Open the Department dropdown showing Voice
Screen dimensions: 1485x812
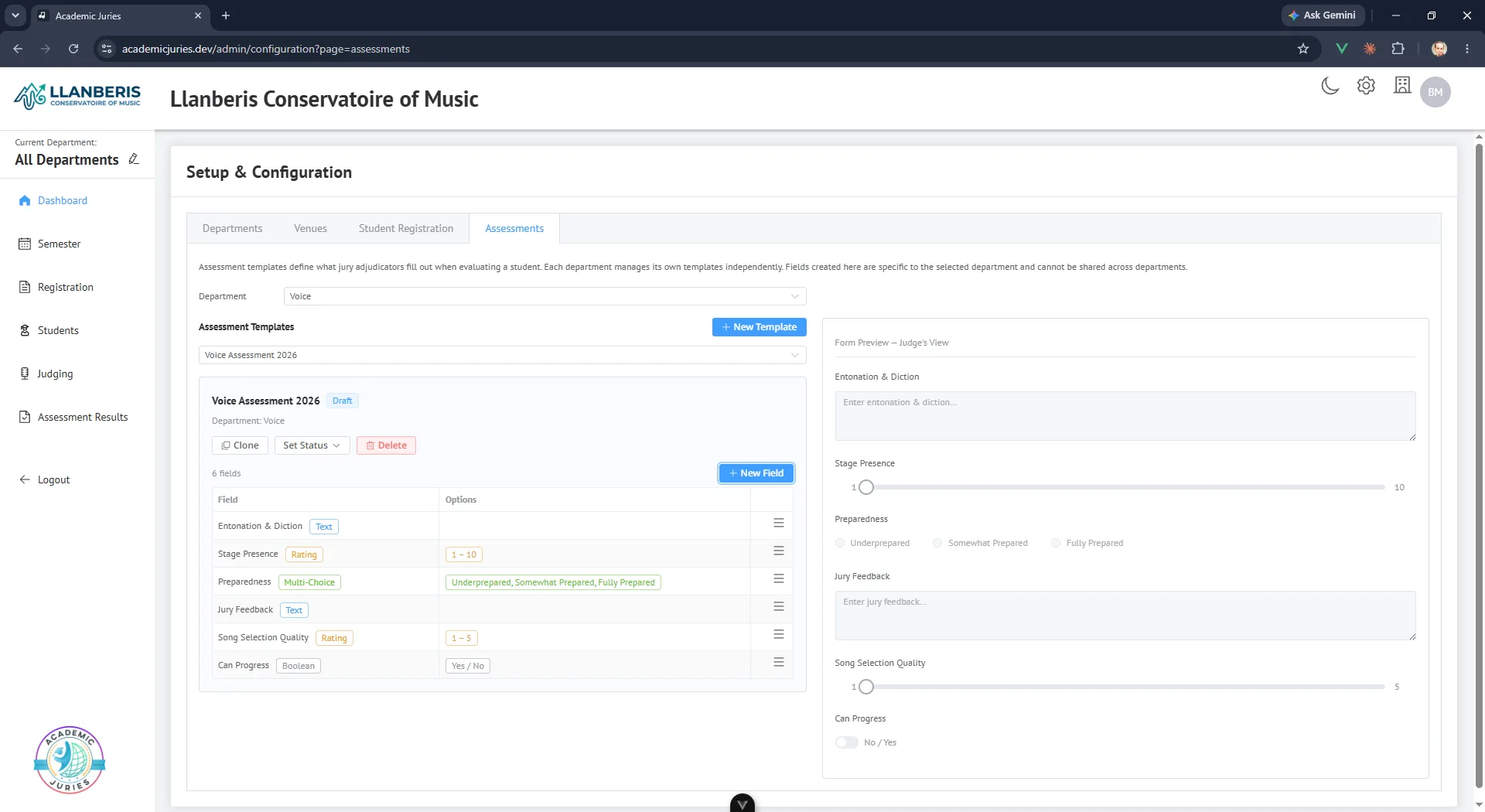point(544,296)
